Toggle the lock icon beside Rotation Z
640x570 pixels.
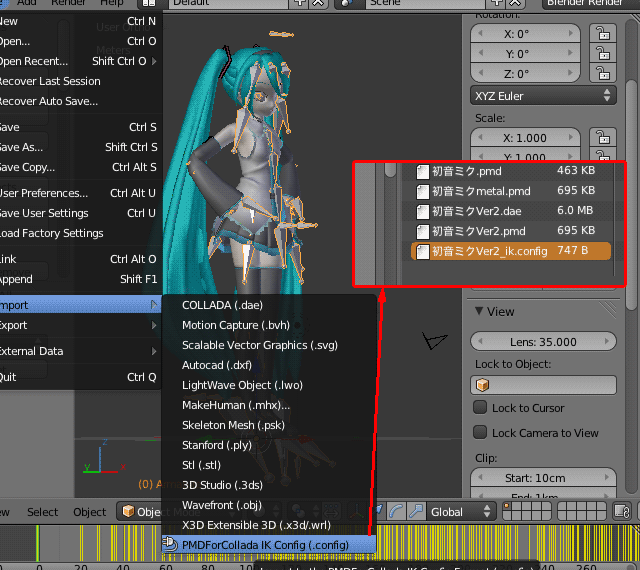point(603,73)
